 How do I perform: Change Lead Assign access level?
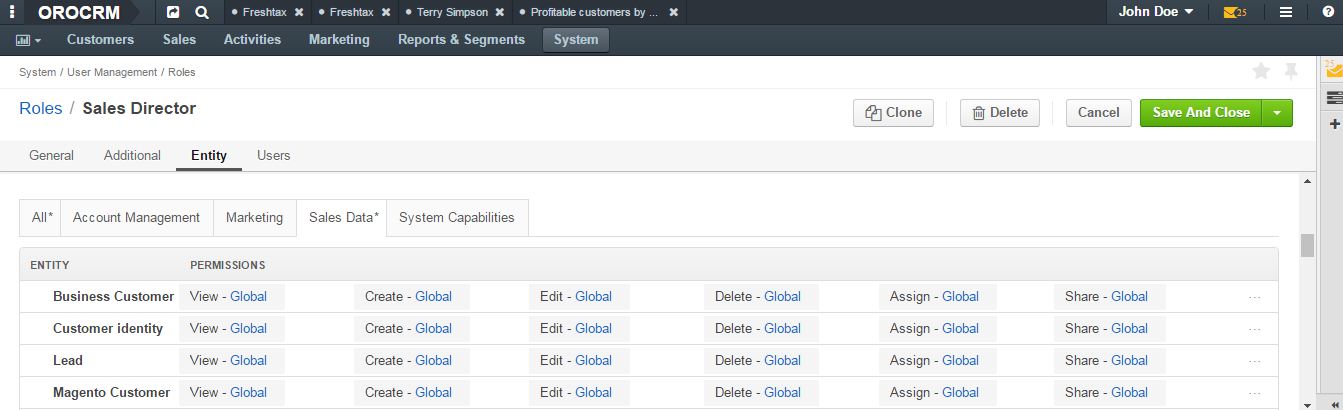(x=960, y=360)
